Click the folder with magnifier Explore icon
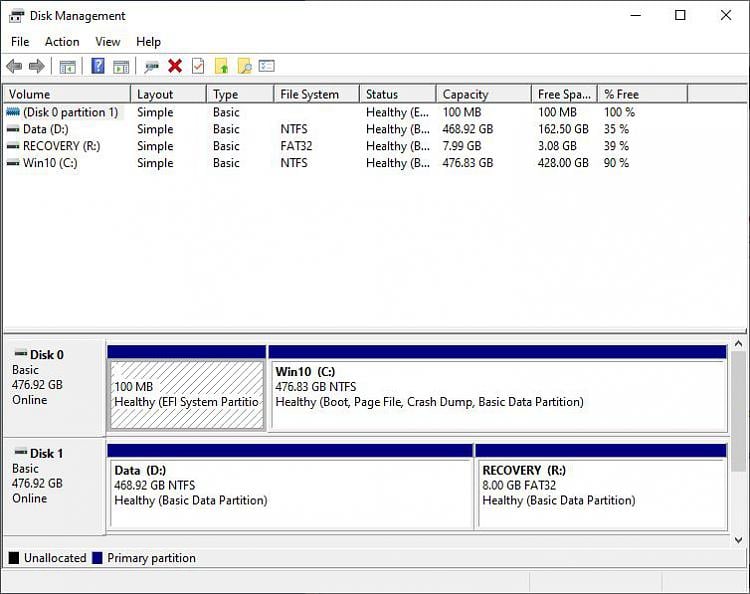This screenshot has width=750, height=594. click(244, 66)
